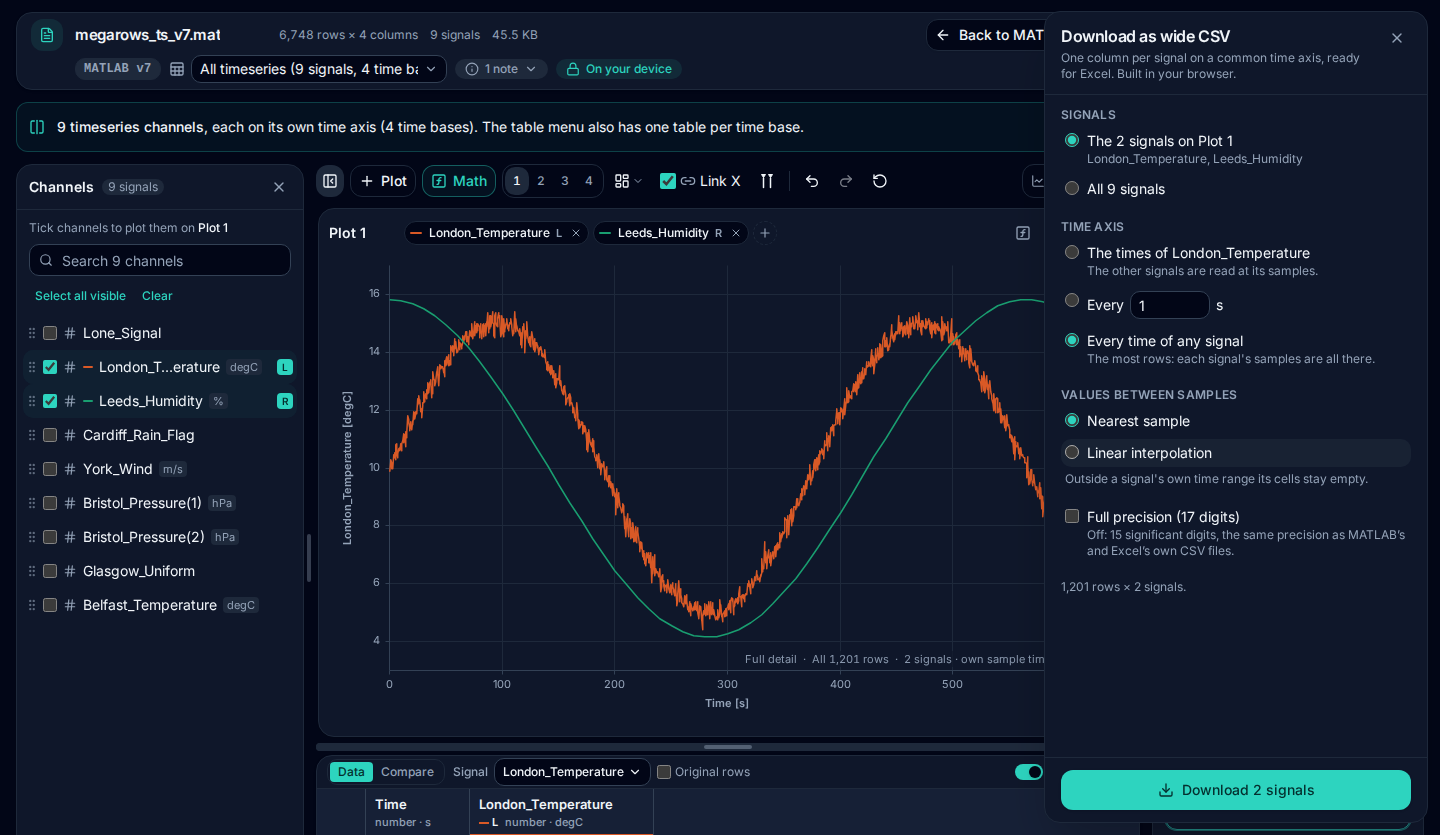Viewport: 1440px width, 835px height.
Task: Select the Linear interpolation radio
Action: (1072, 452)
